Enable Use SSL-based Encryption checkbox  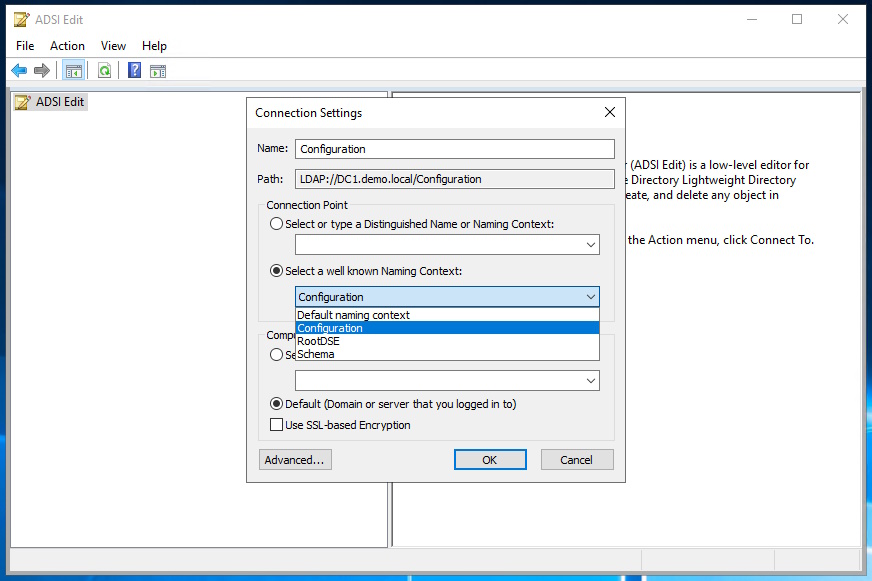point(276,425)
